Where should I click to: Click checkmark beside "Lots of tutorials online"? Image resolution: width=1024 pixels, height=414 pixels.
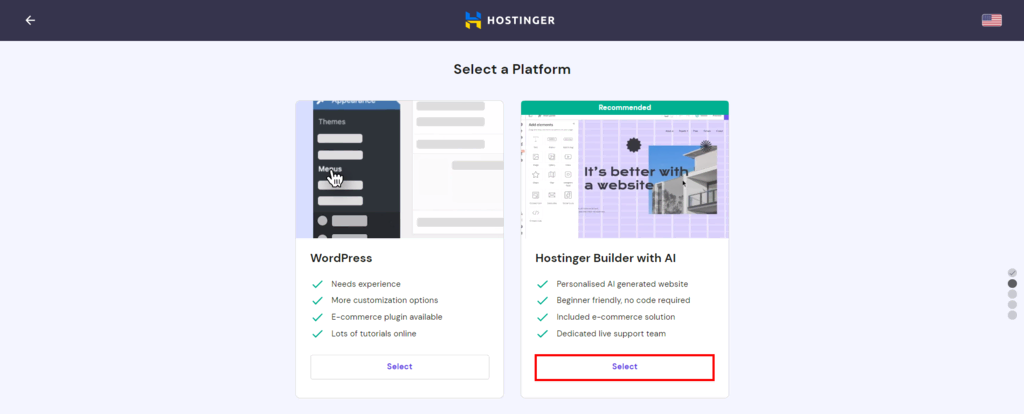[317, 334]
